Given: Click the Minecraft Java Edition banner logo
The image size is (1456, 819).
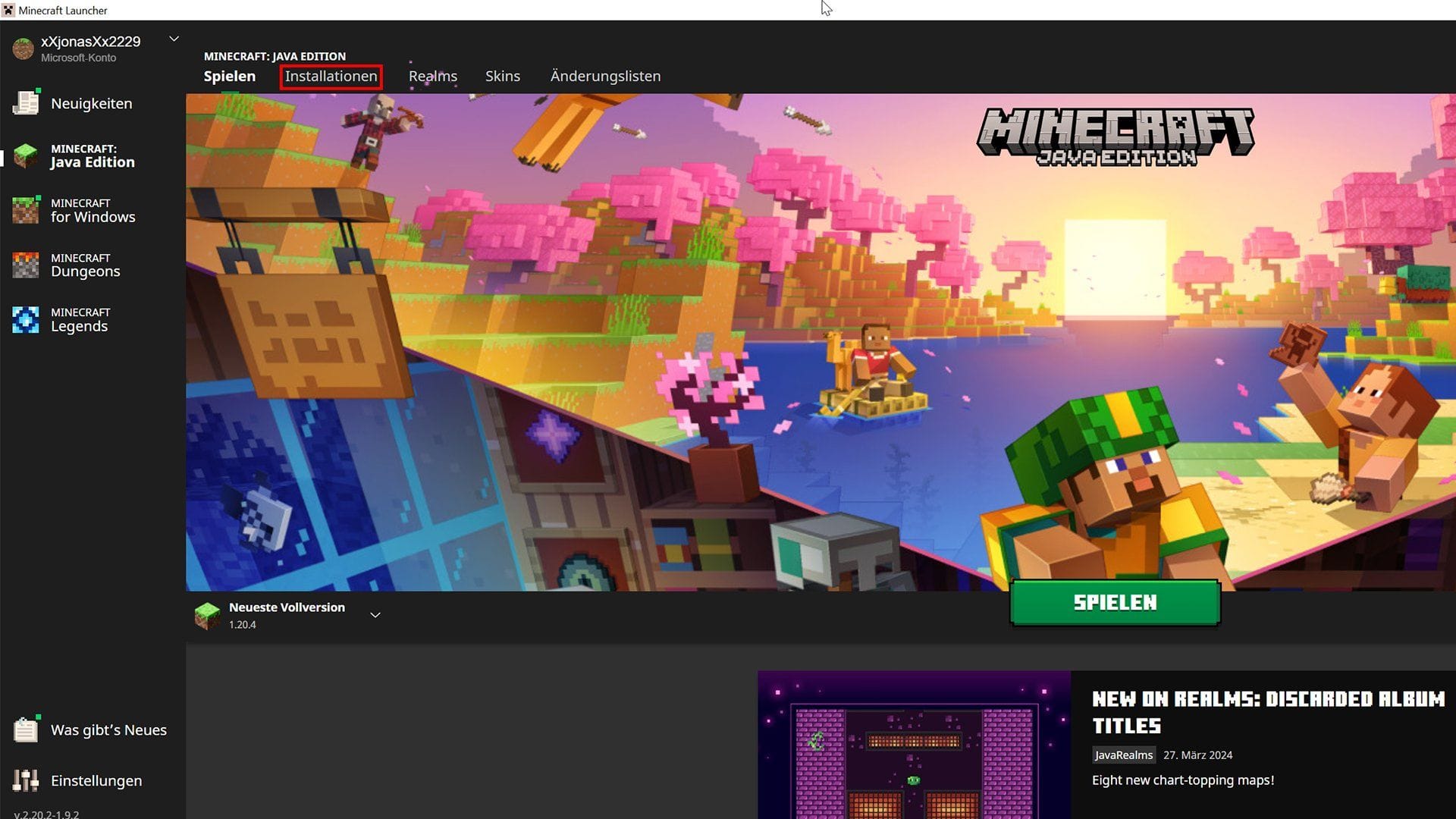Looking at the screenshot, I should 1116,137.
